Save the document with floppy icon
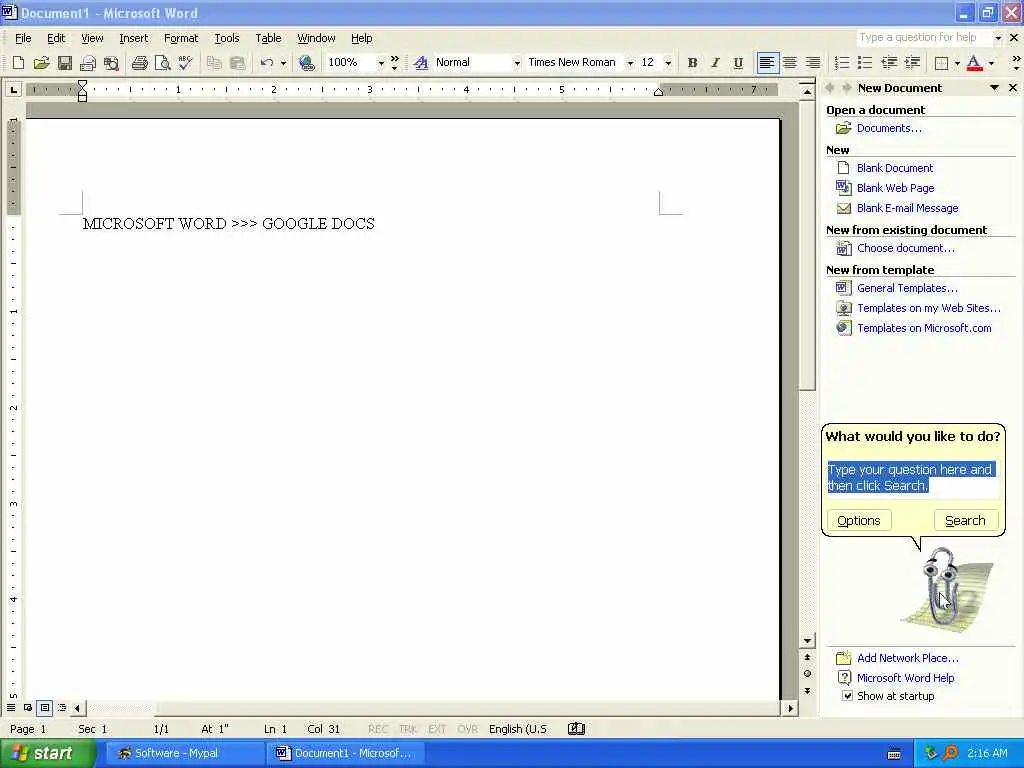1024x768 pixels. (x=64, y=63)
